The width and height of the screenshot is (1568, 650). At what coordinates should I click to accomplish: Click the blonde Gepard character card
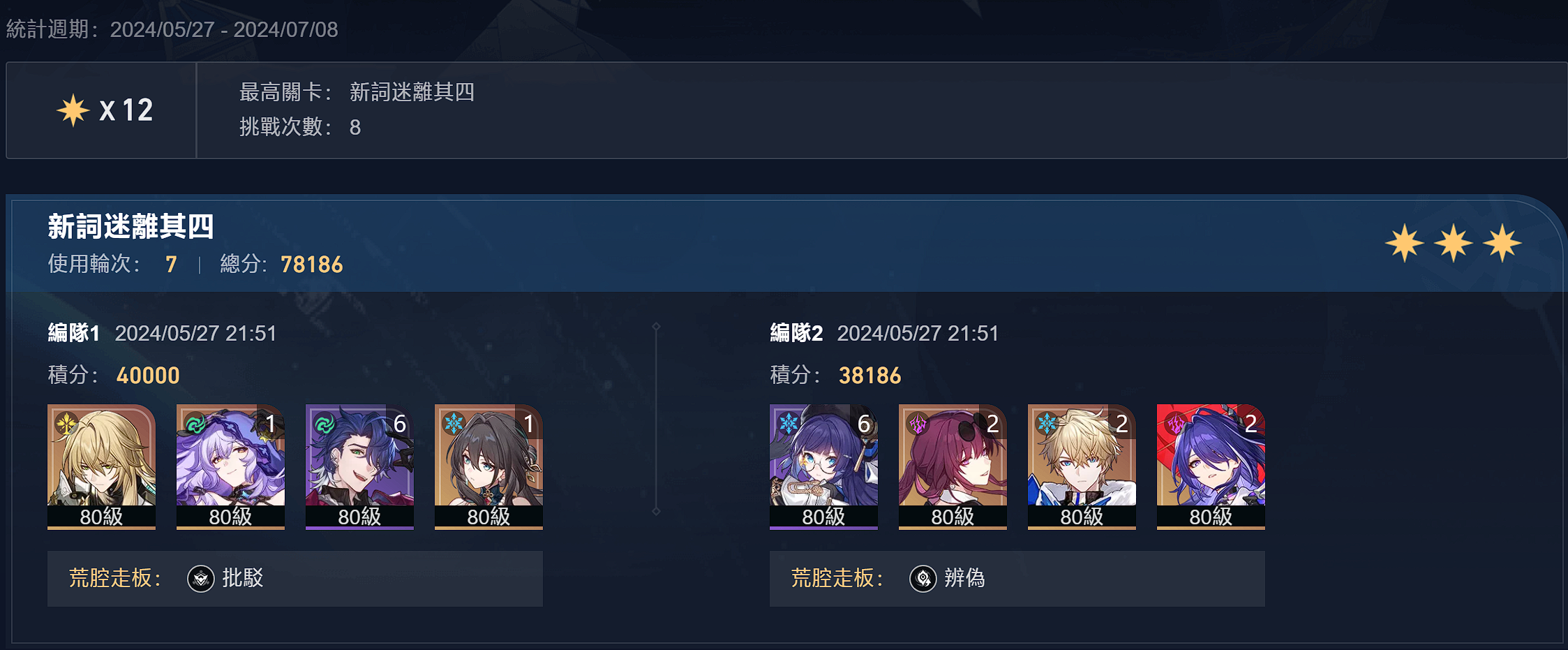click(x=1082, y=466)
